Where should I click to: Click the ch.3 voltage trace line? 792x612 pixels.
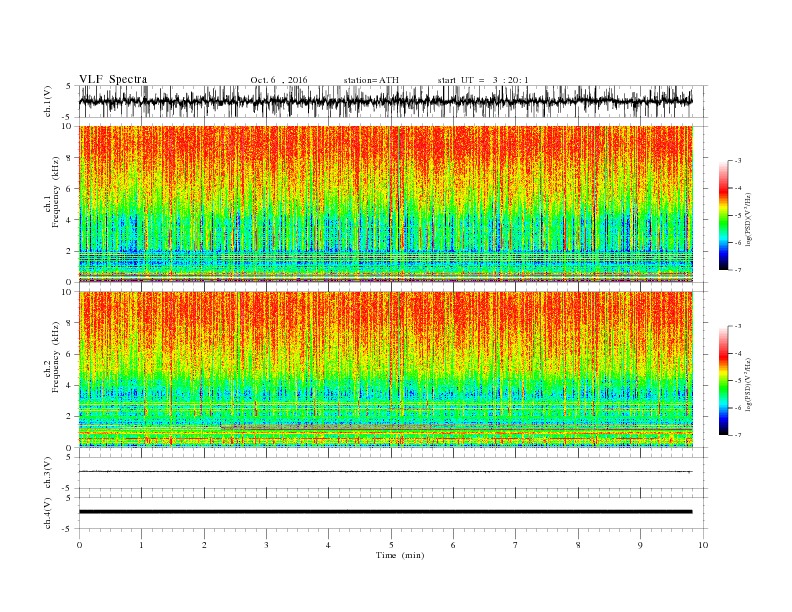coord(385,472)
